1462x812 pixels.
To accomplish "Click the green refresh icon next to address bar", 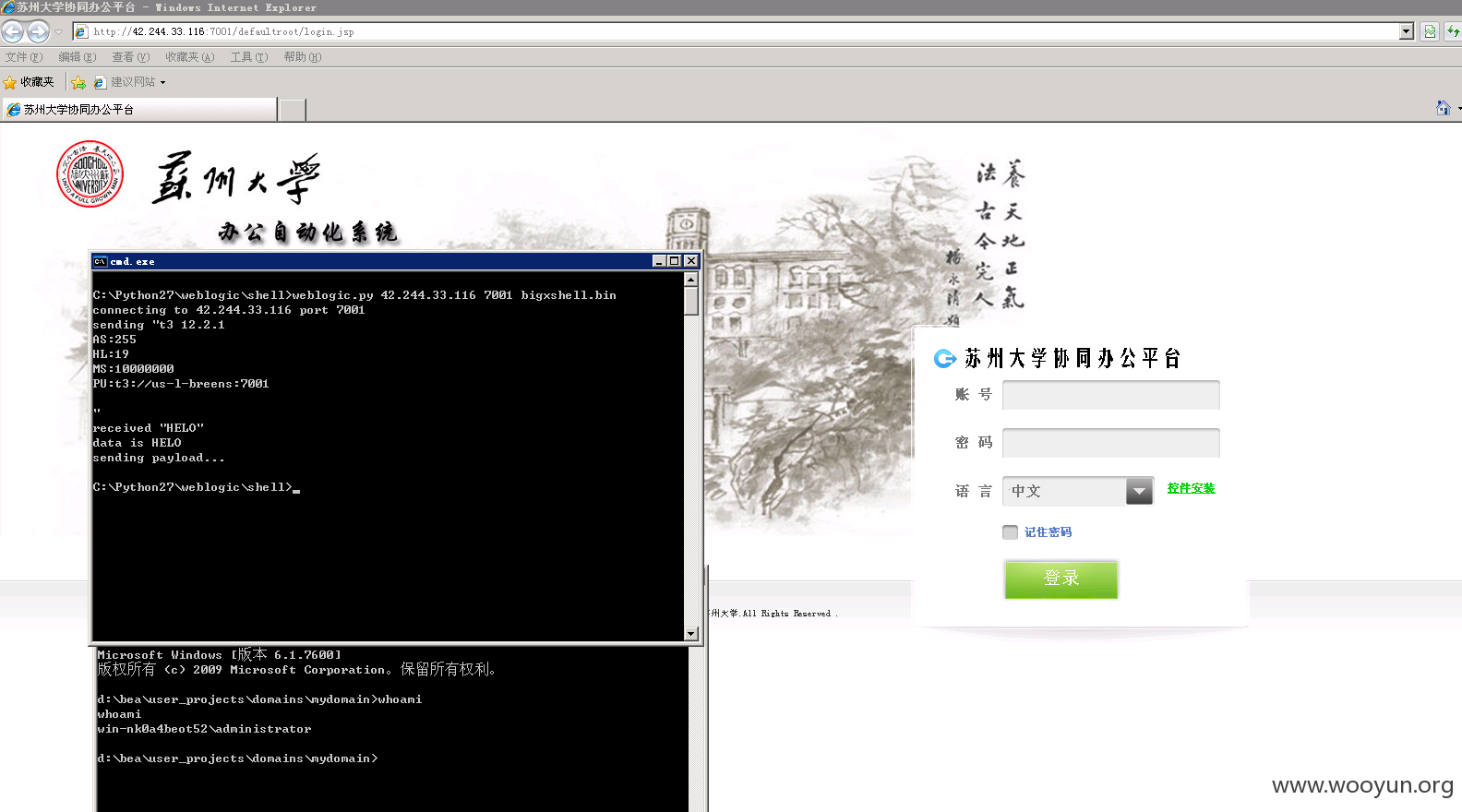I will tap(1430, 31).
